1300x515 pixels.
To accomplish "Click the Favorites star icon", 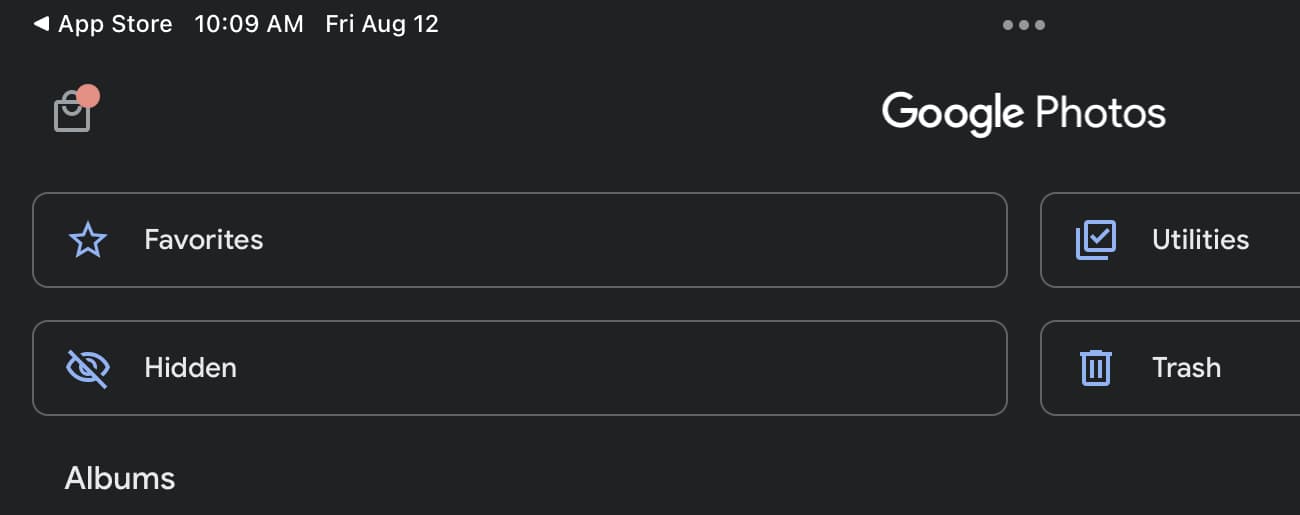I will click(x=87, y=240).
